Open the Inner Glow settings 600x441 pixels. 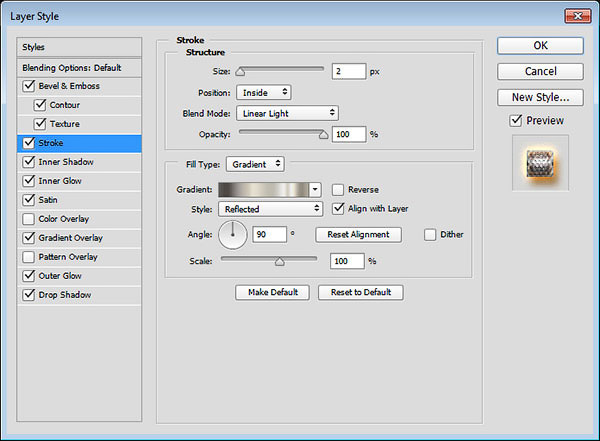pyautogui.click(x=60, y=181)
